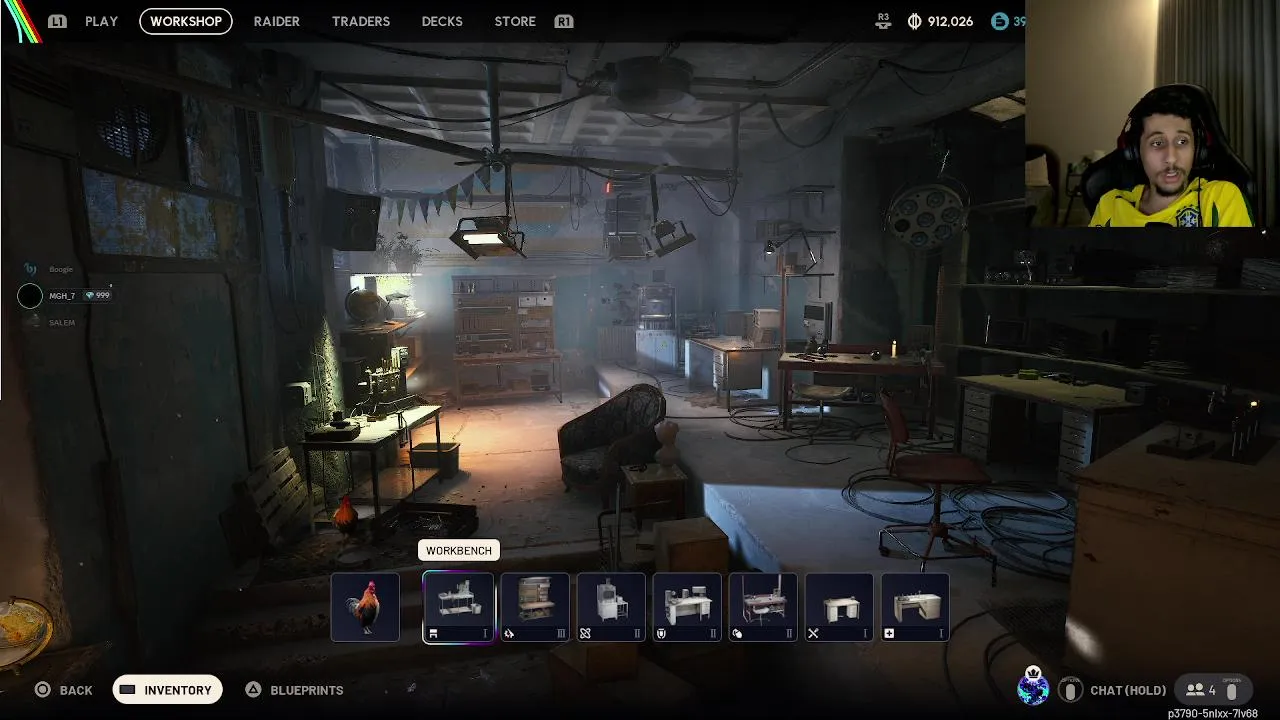This screenshot has width=1280, height=720.
Task: Open the utility station with crossed-tools icon
Action: 839,607
